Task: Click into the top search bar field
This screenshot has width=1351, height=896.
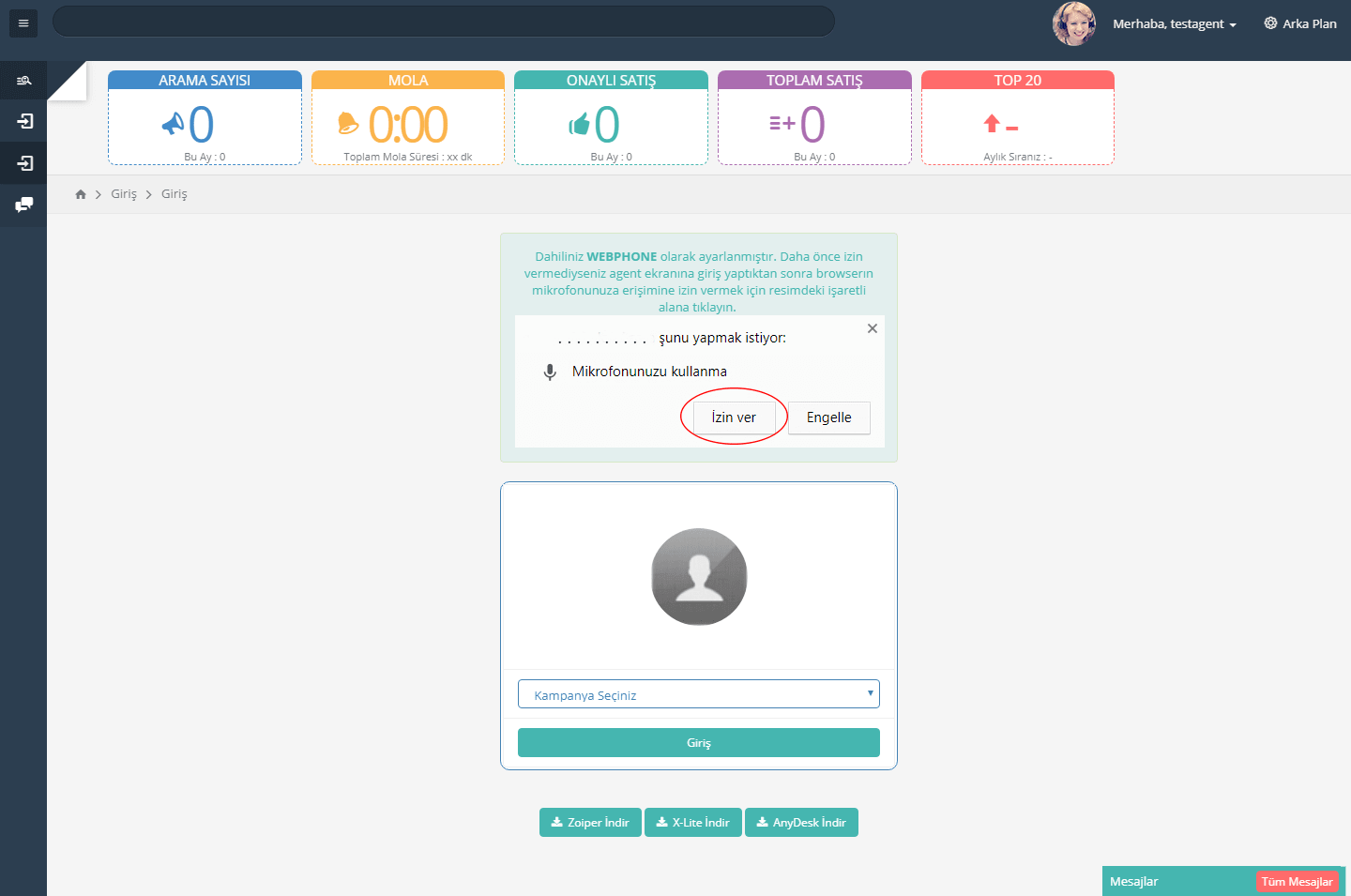Action: 443,22
